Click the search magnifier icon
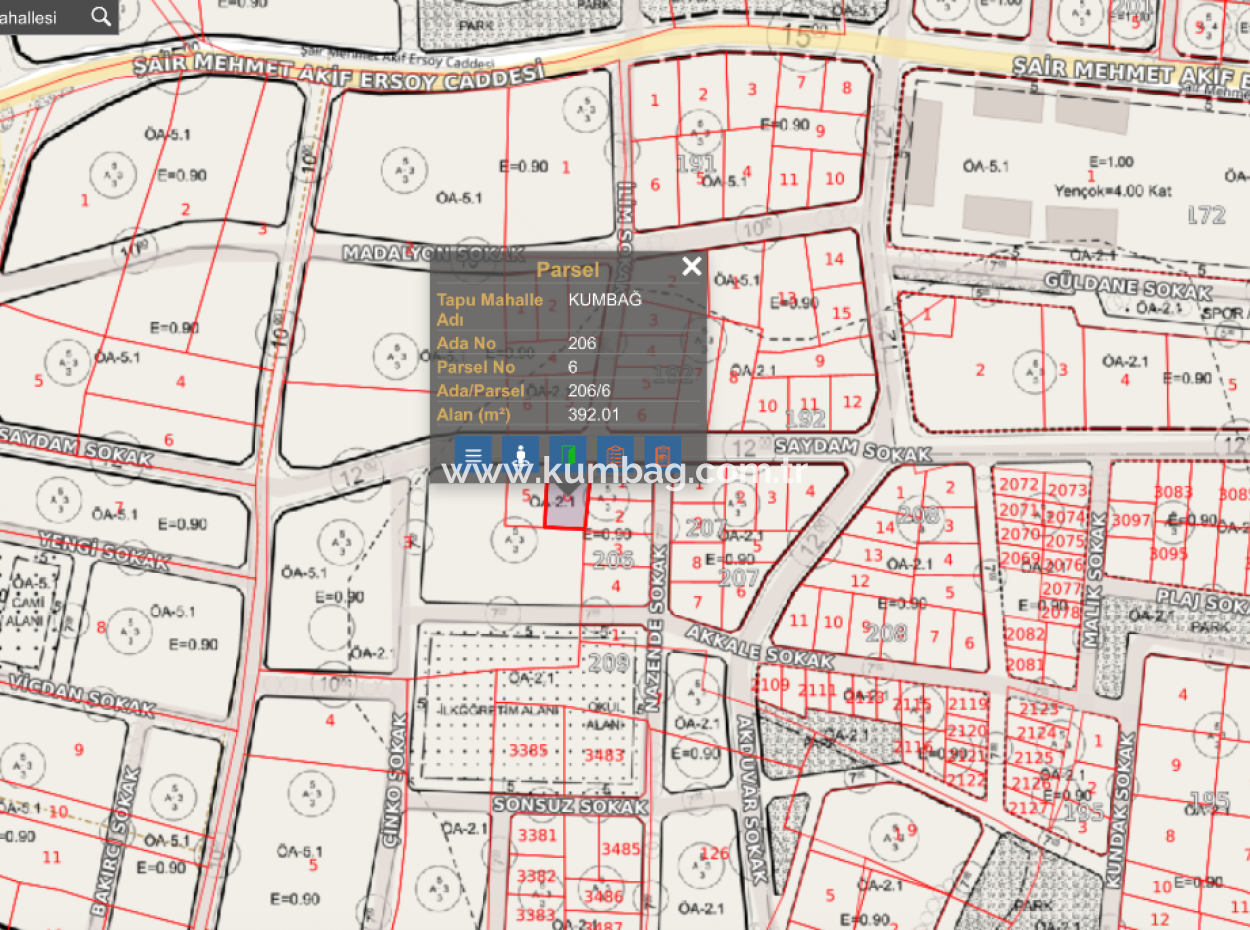The height and width of the screenshot is (930, 1250). click(99, 16)
